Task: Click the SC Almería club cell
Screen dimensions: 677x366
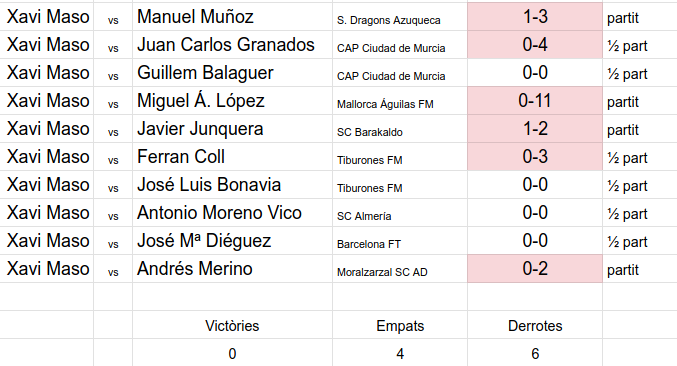Action: [x=400, y=213]
